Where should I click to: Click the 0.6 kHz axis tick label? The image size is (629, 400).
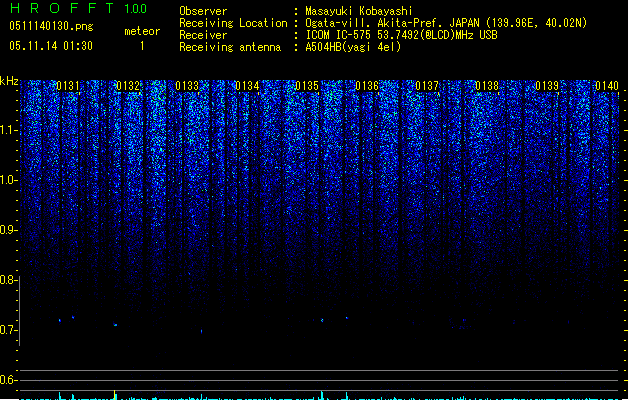[8, 380]
